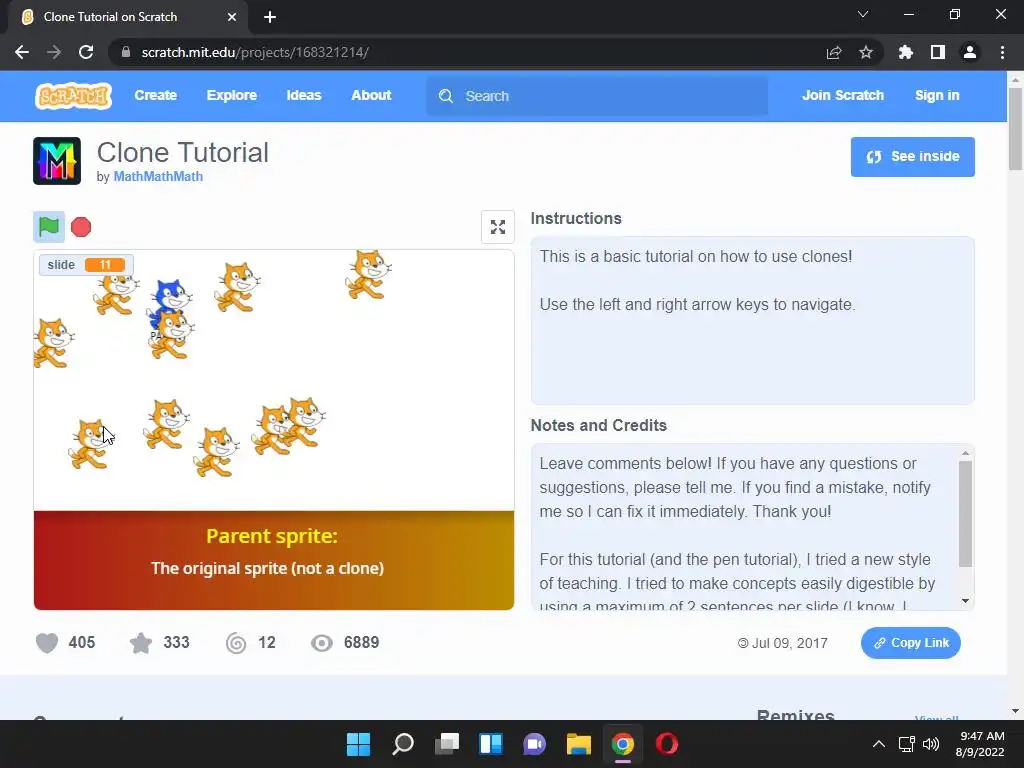
Task: Click the project date Jul 09, 2017
Action: (789, 643)
